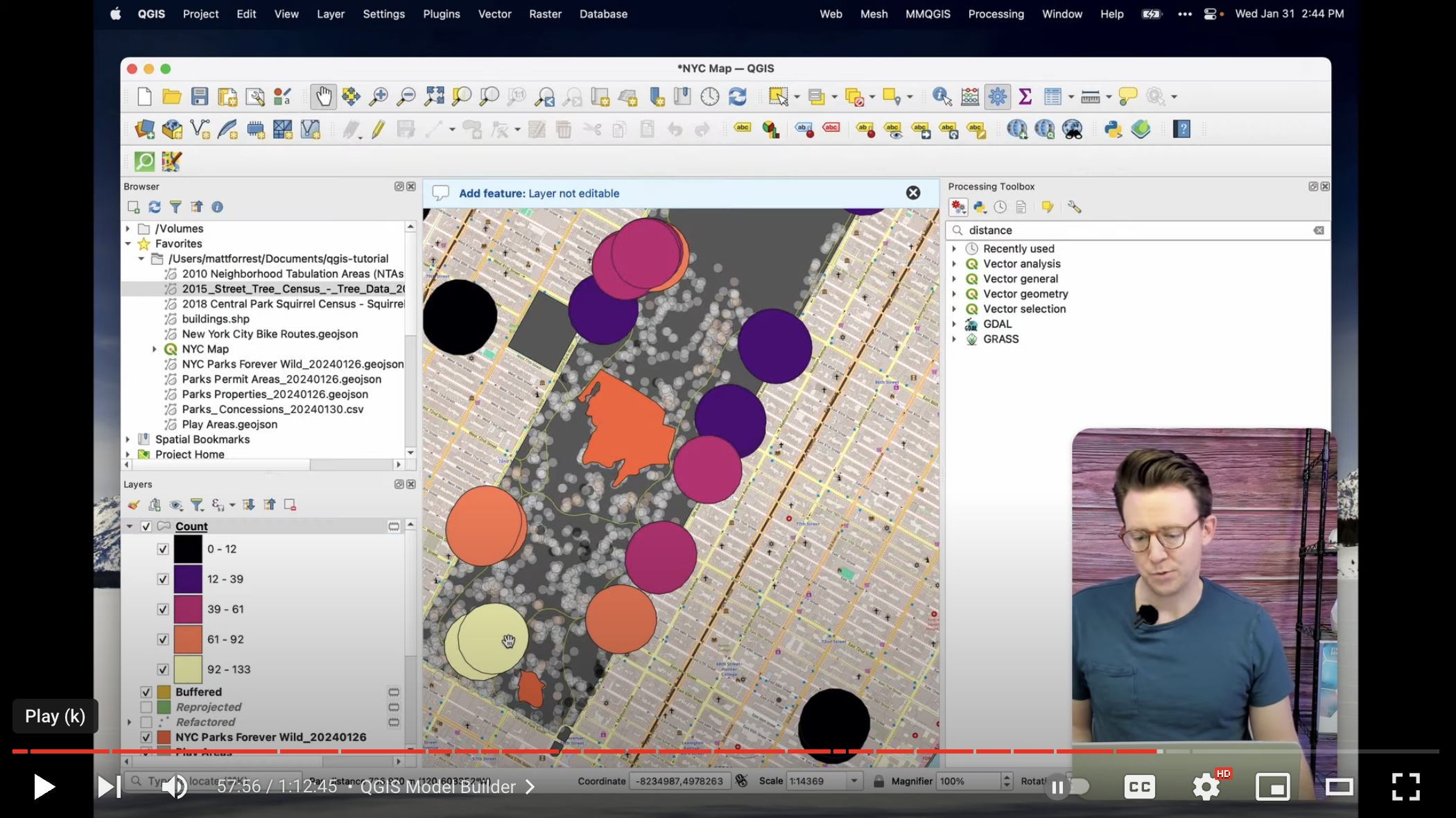
Task: Click the map tips speech bubble icon
Action: coord(1128,96)
